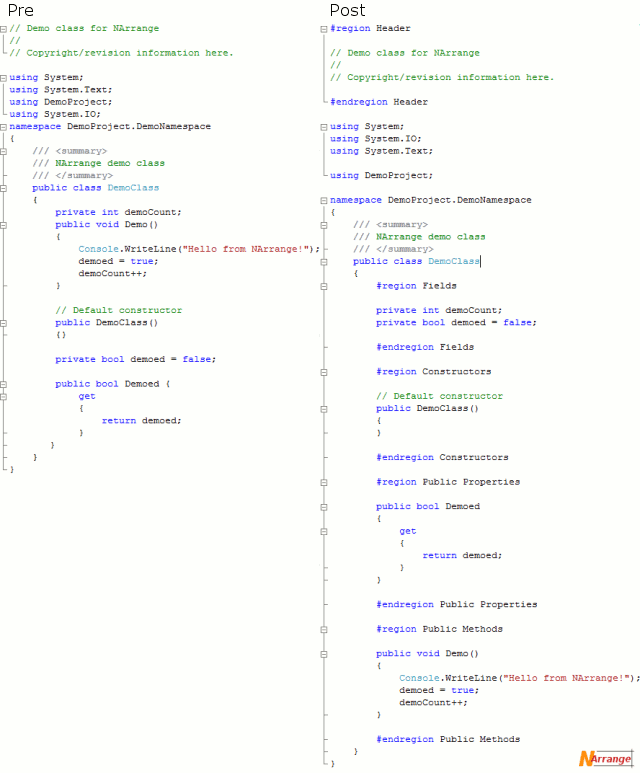
Task: Collapse the #region Header fold marker
Action: (x=325, y=29)
